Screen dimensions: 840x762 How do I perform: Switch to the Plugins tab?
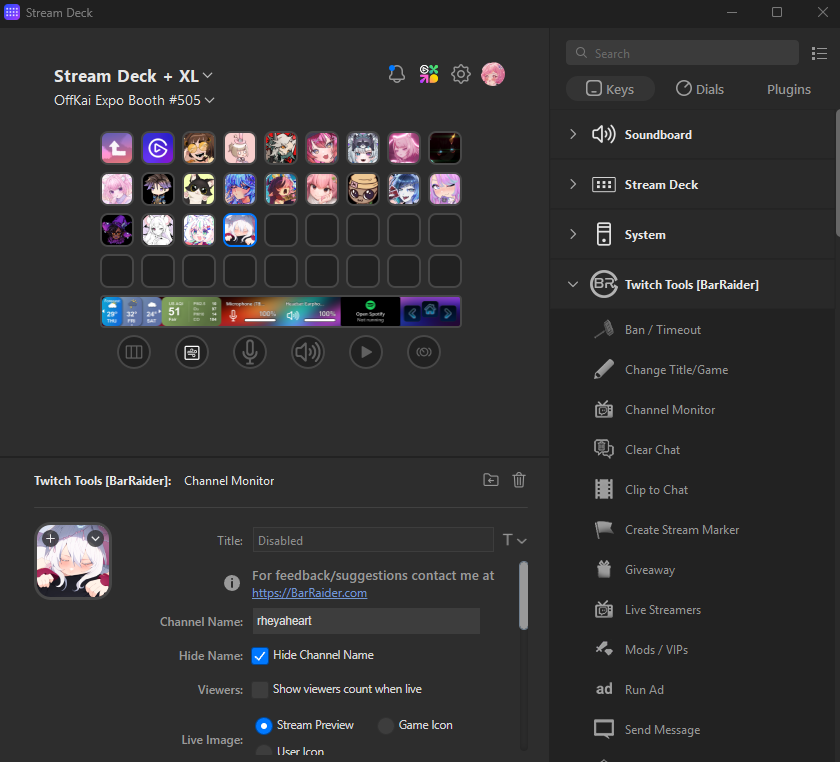(789, 89)
